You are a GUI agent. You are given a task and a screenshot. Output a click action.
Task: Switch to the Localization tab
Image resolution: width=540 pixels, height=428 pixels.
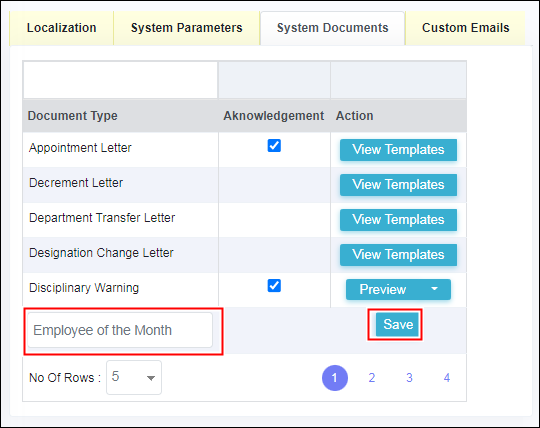coord(62,28)
